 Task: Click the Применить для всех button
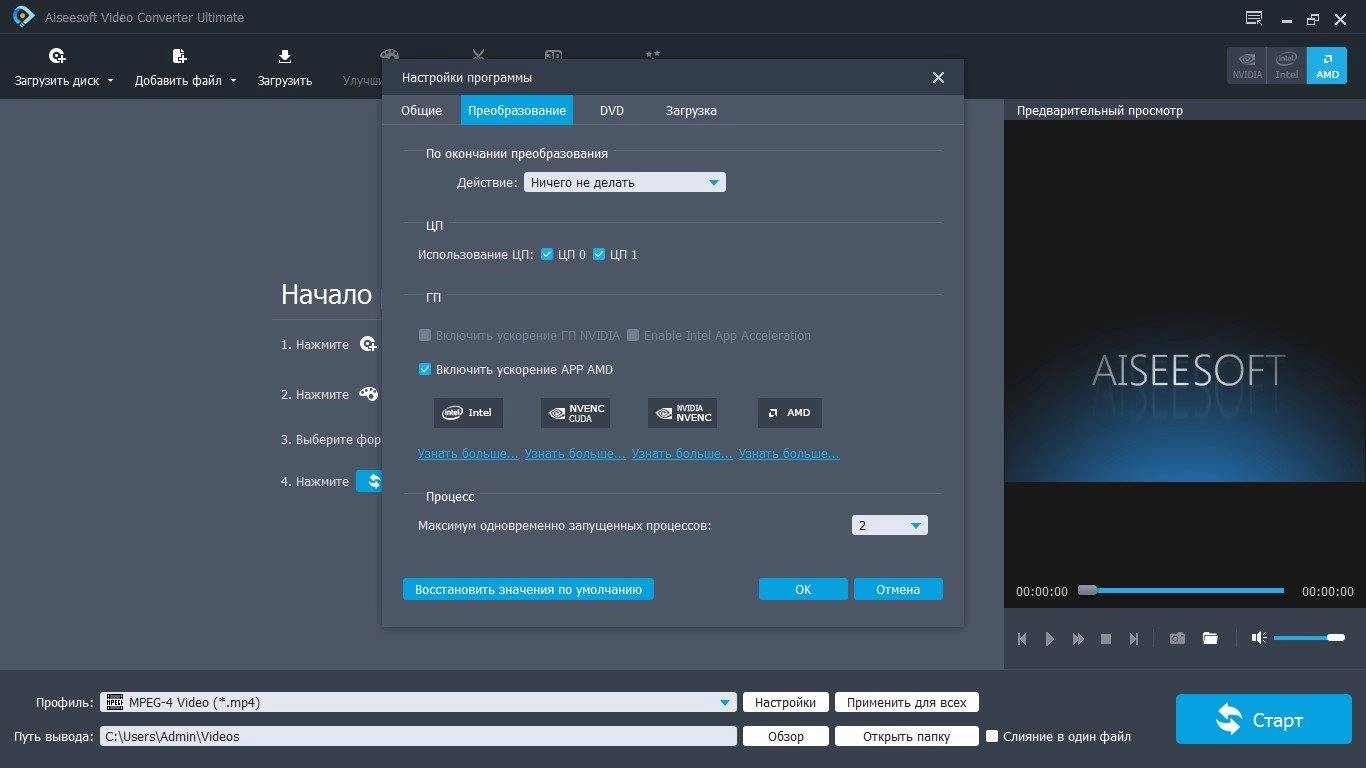(x=907, y=702)
